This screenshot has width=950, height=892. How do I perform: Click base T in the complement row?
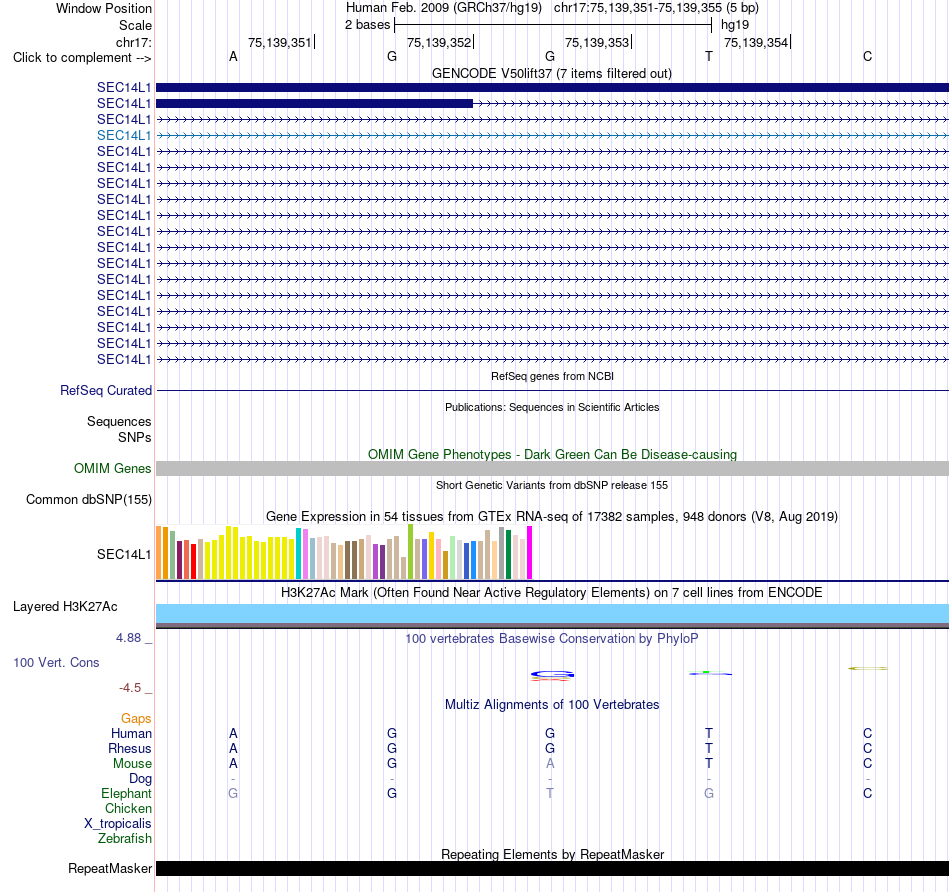(x=709, y=56)
